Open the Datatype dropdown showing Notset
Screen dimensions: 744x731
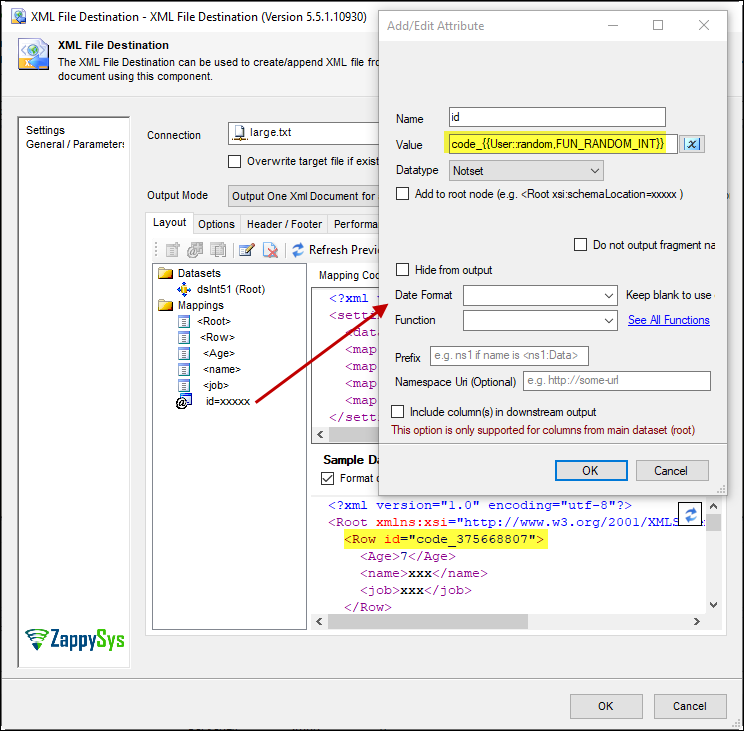click(526, 171)
